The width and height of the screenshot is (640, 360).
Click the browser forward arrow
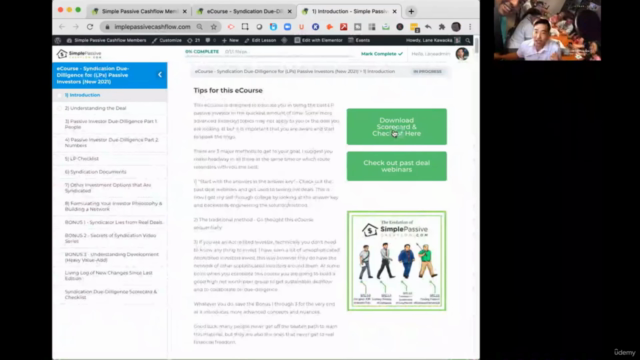tap(76, 27)
